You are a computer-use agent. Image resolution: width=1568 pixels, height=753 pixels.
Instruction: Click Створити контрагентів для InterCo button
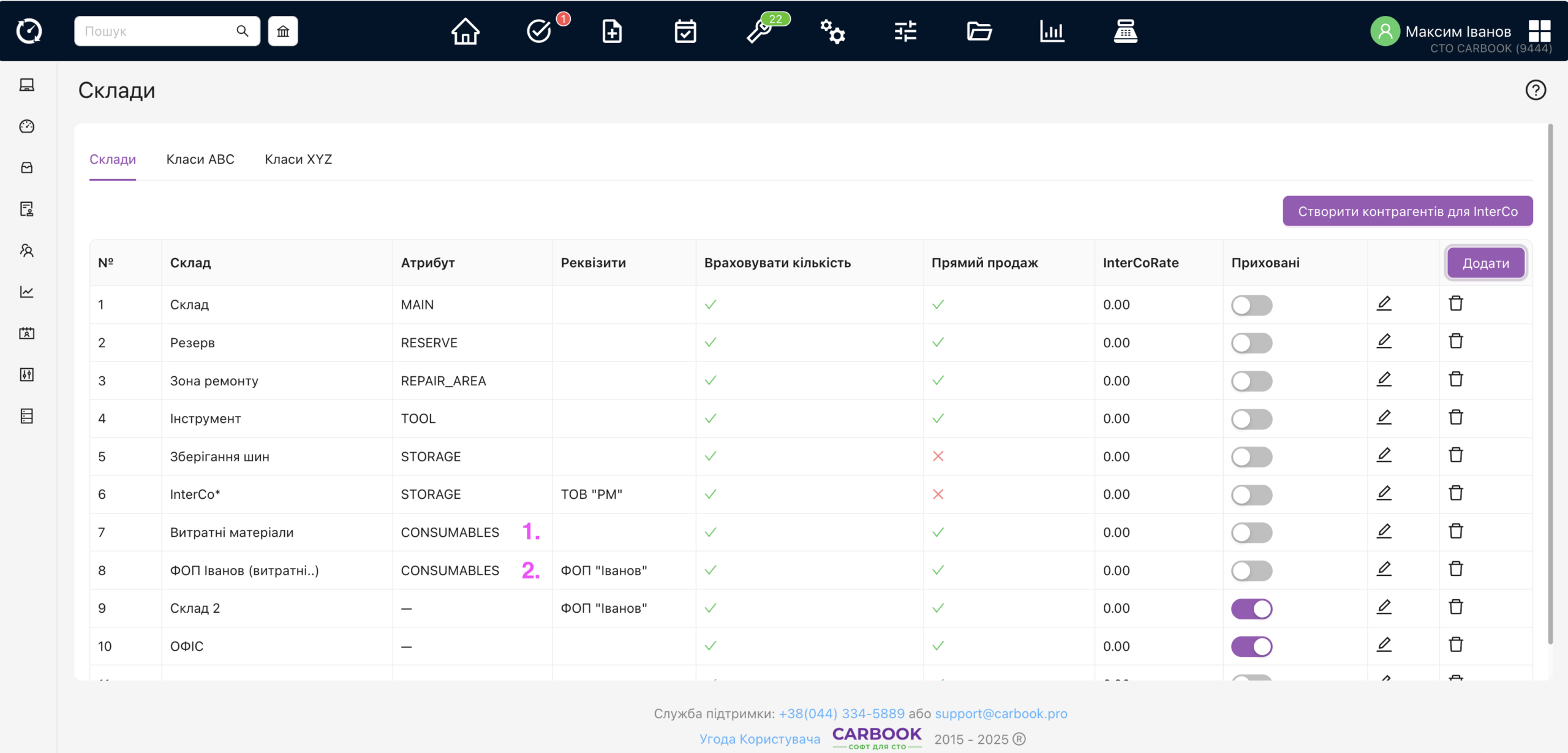(x=1408, y=211)
